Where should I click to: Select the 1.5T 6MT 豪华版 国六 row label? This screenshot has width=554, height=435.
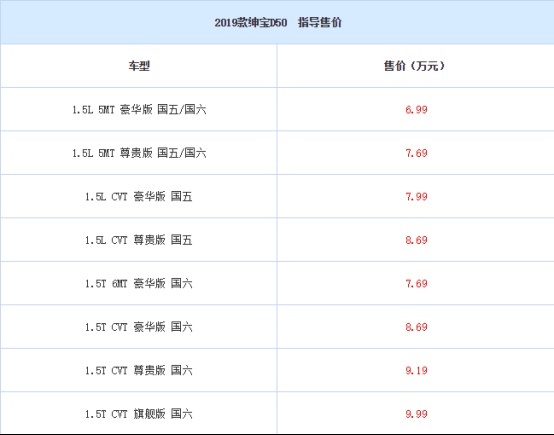[139, 283]
